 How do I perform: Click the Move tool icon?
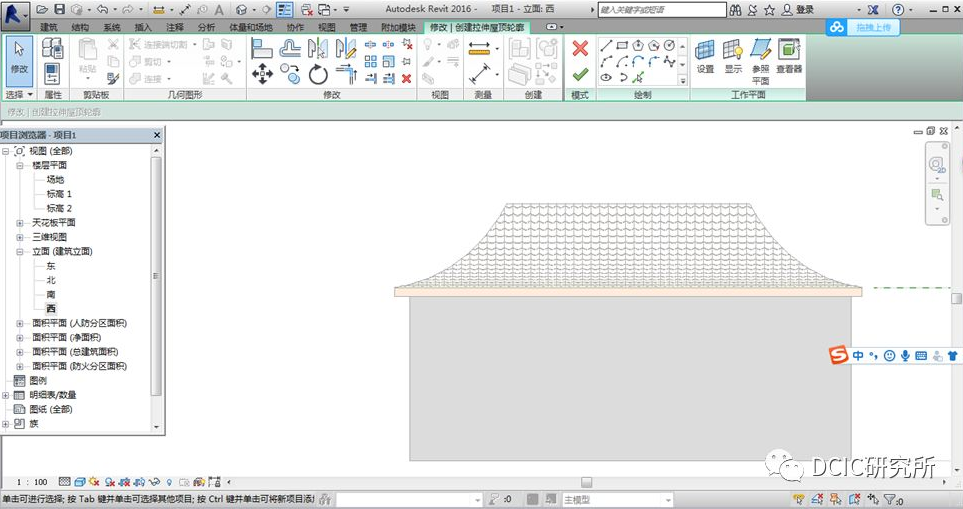[x=262, y=74]
